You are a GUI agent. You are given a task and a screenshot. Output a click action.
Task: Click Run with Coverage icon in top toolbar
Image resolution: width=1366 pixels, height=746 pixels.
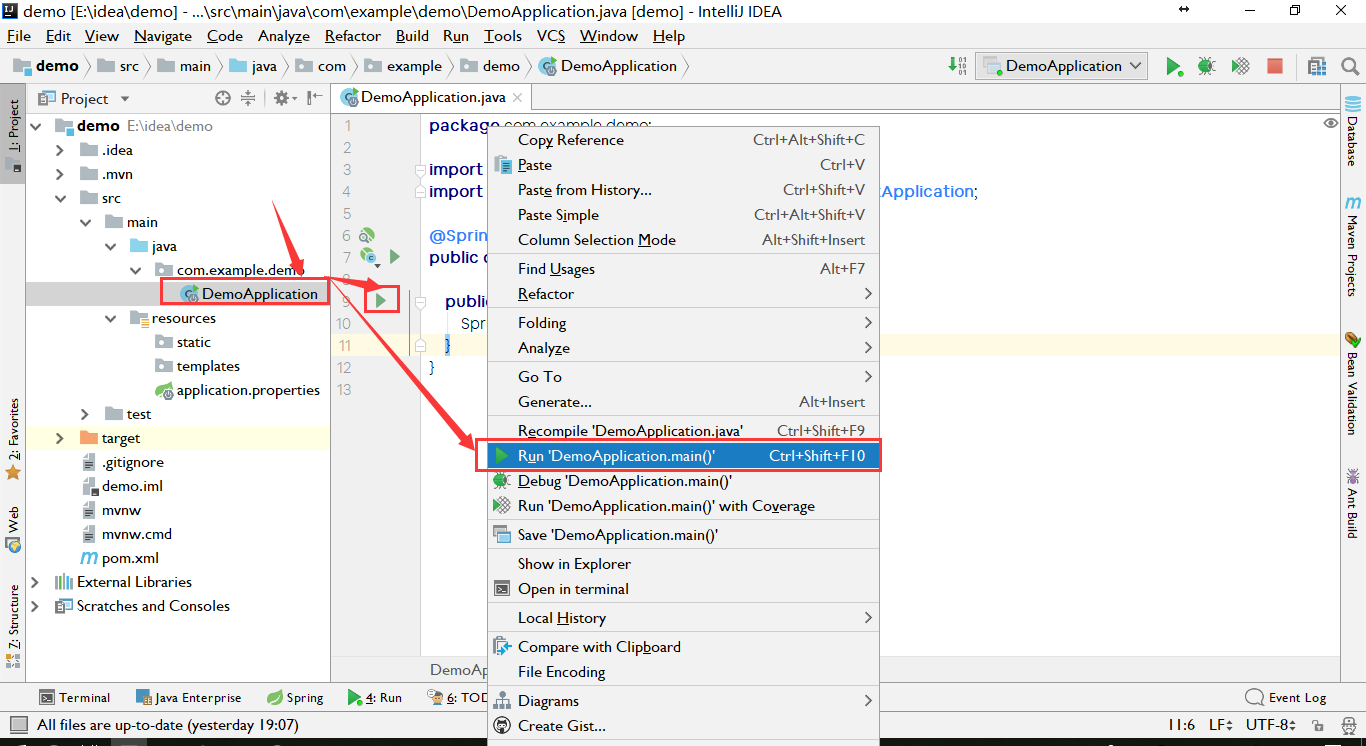tap(1240, 66)
